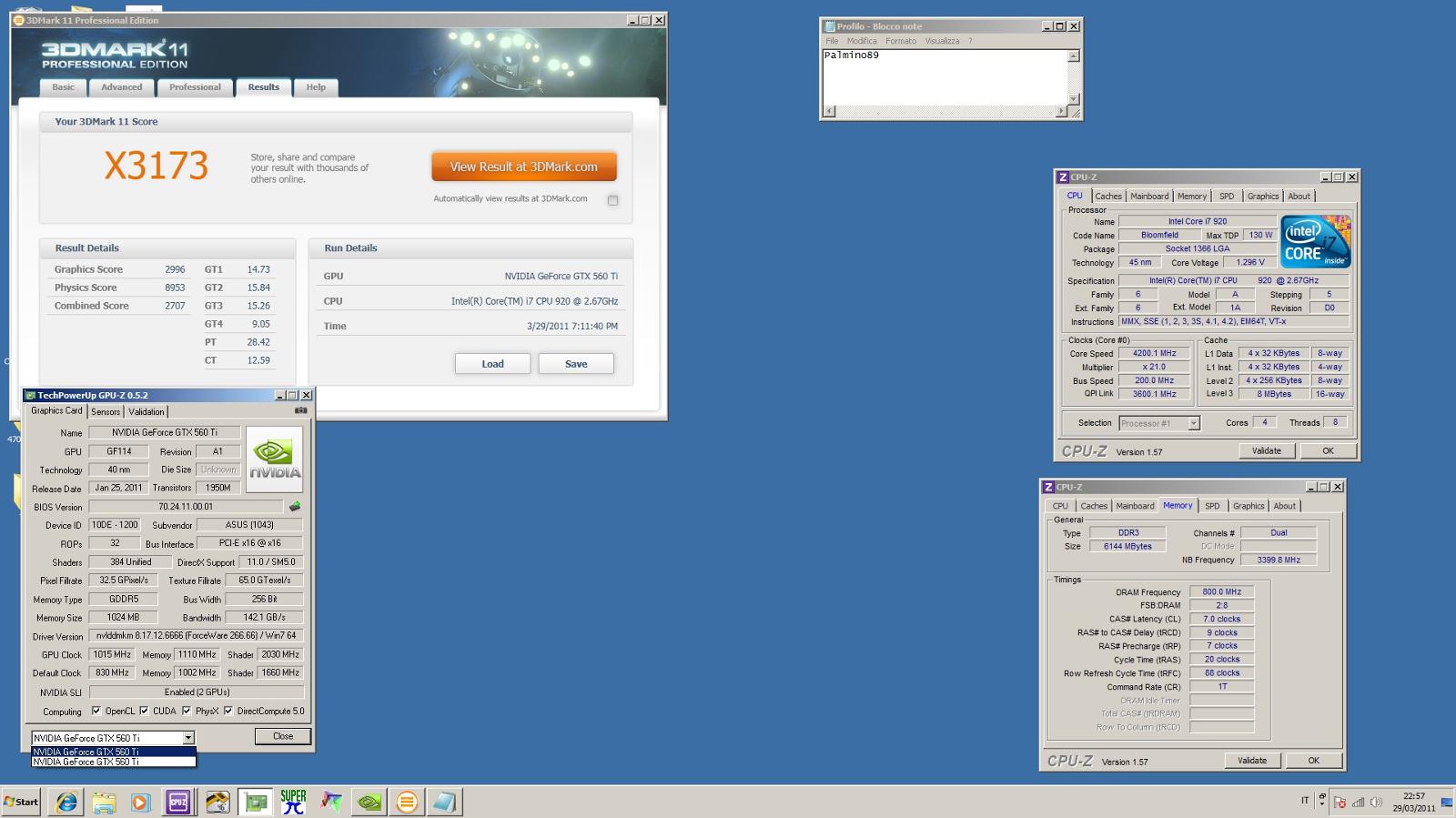This screenshot has width=1456, height=818.
Task: Open the volume speaker icon in tray
Action: 1376,802
